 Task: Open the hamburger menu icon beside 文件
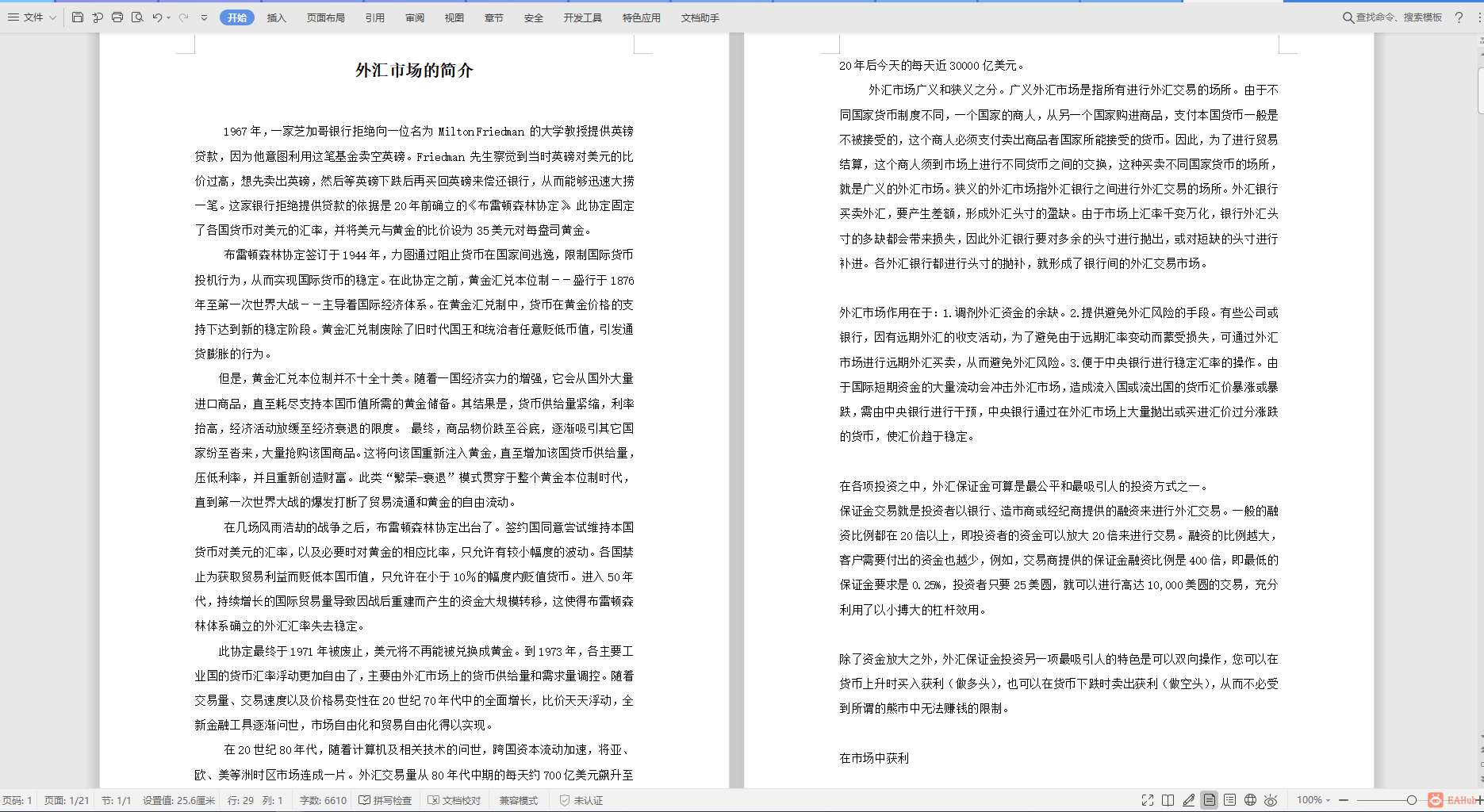click(x=13, y=17)
